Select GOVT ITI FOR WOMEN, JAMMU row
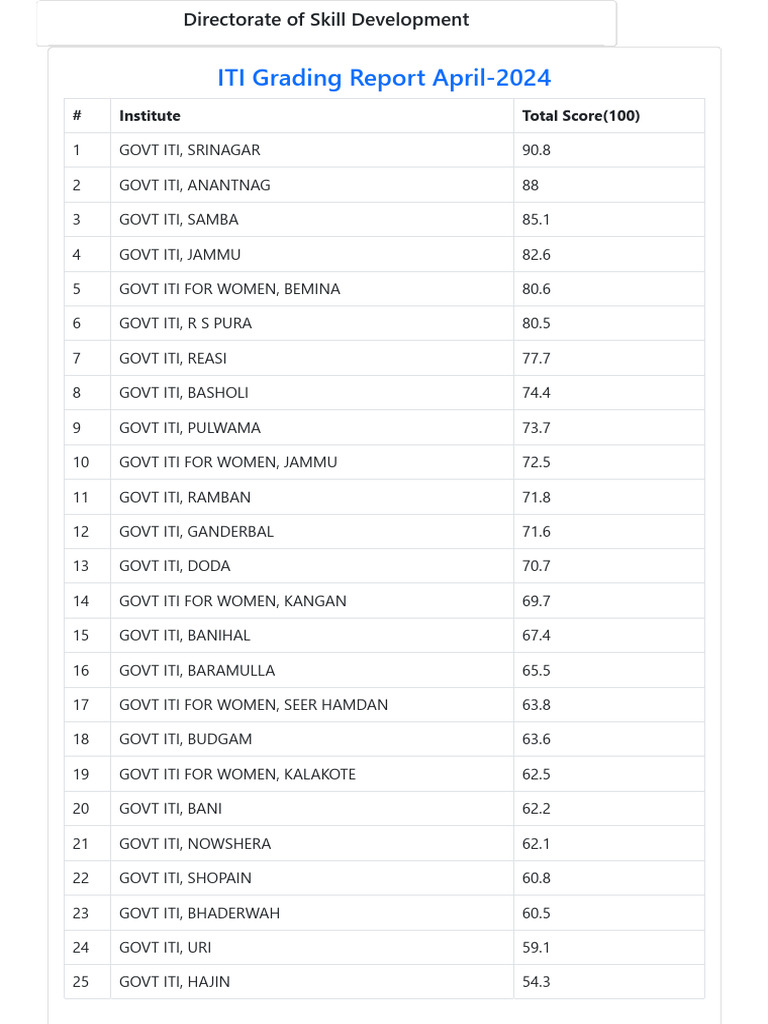Image resolution: width=768 pixels, height=1024 pixels. pyautogui.click(x=384, y=462)
